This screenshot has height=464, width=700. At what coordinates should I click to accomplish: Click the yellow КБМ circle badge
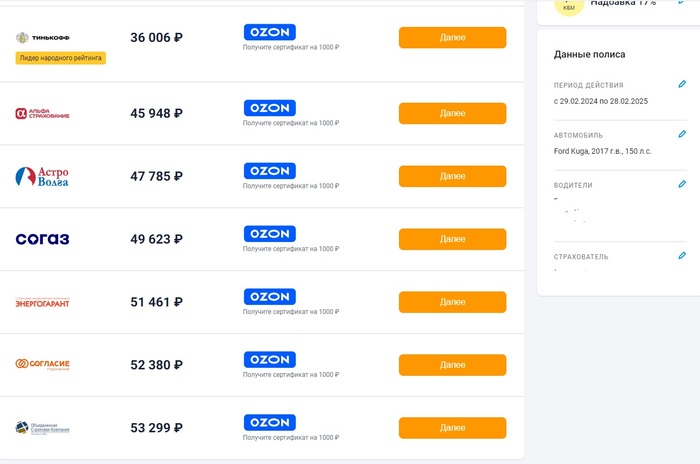click(x=569, y=5)
